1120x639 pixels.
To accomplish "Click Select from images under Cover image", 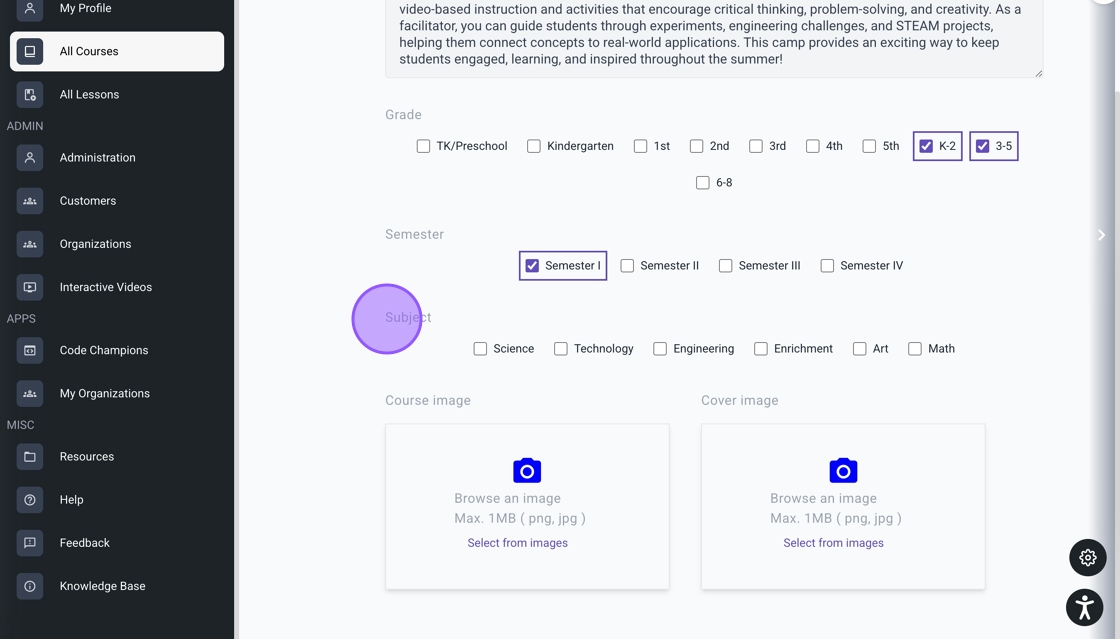I will click(833, 543).
